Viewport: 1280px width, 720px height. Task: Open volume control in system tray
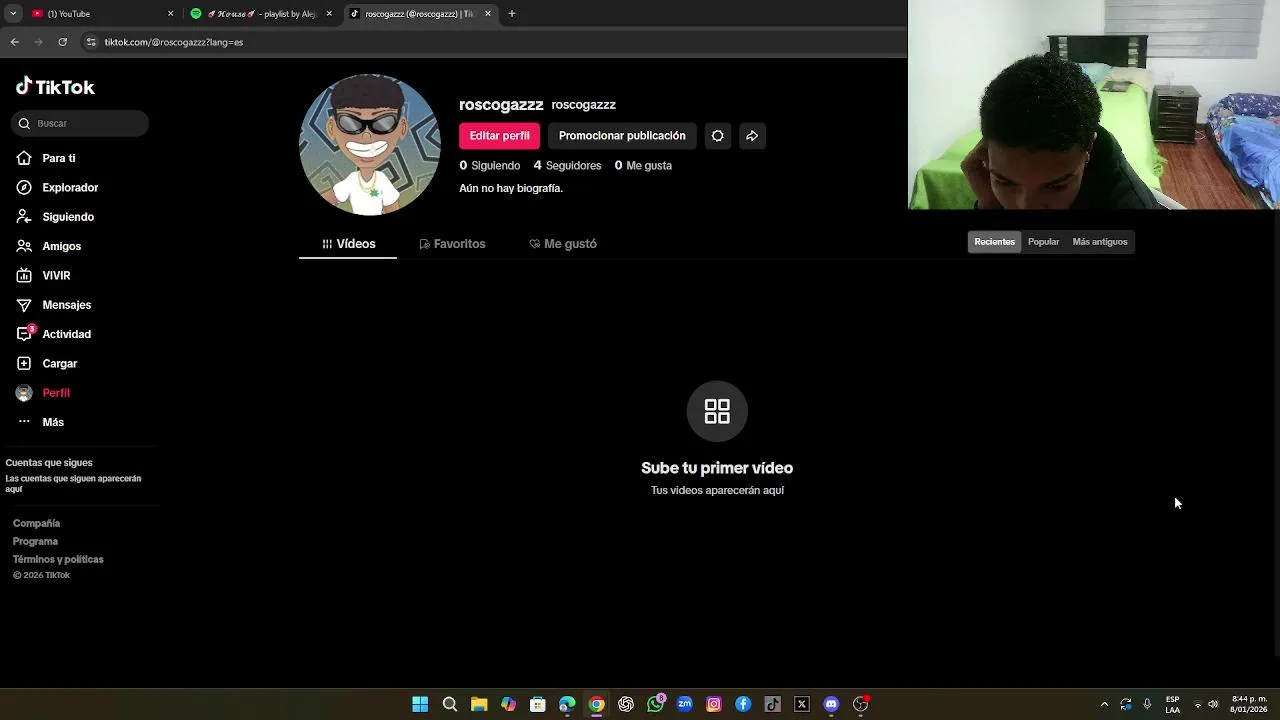(x=1213, y=704)
